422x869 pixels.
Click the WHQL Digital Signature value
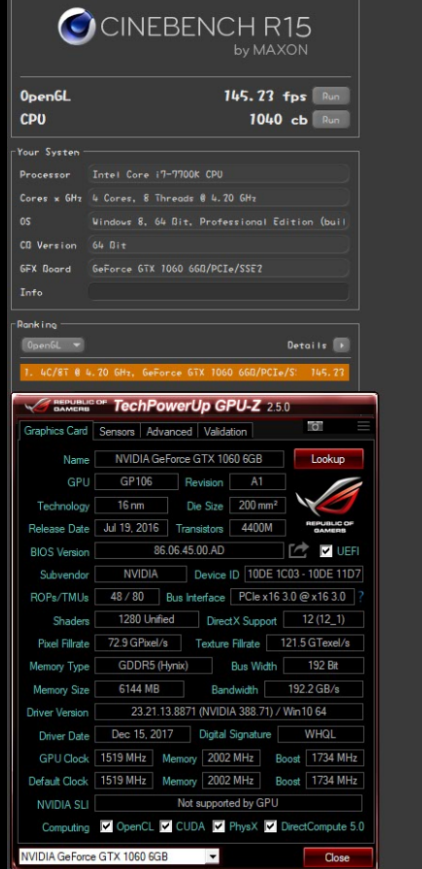[x=321, y=734]
